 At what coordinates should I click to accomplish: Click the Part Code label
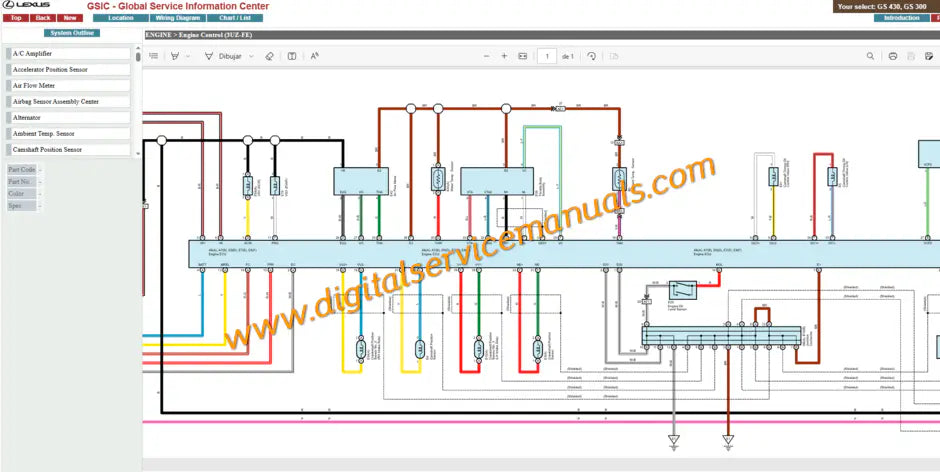[x=21, y=170]
